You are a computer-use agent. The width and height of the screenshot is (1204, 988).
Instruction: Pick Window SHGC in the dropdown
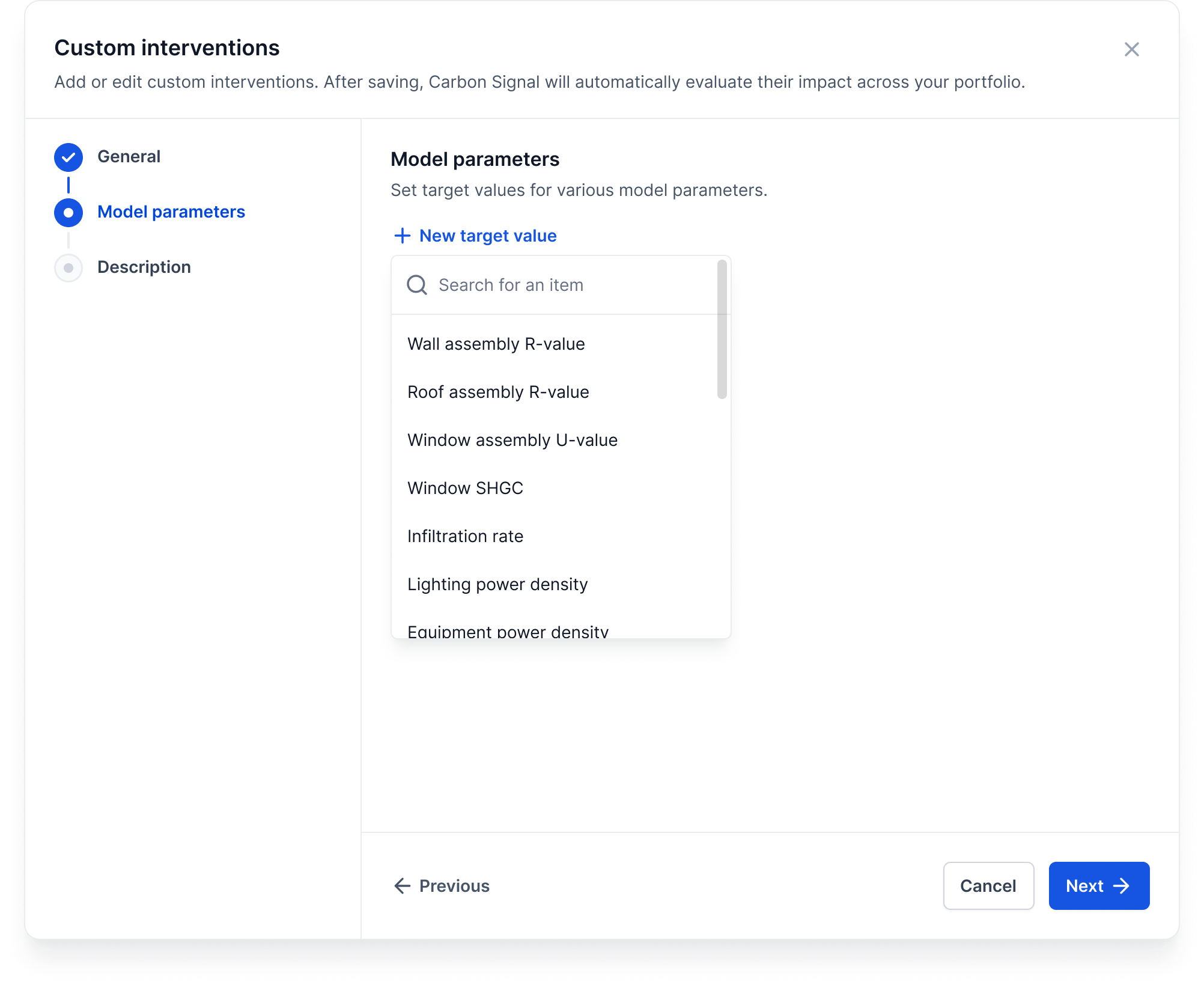(465, 488)
